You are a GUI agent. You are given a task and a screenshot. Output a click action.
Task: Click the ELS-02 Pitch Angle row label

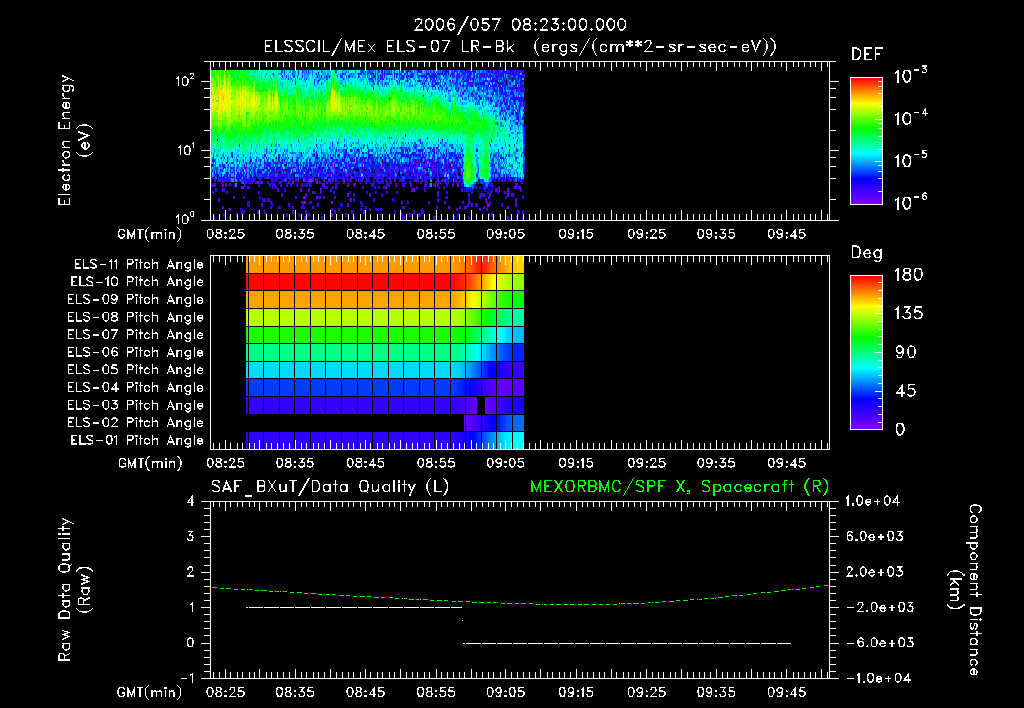point(136,423)
